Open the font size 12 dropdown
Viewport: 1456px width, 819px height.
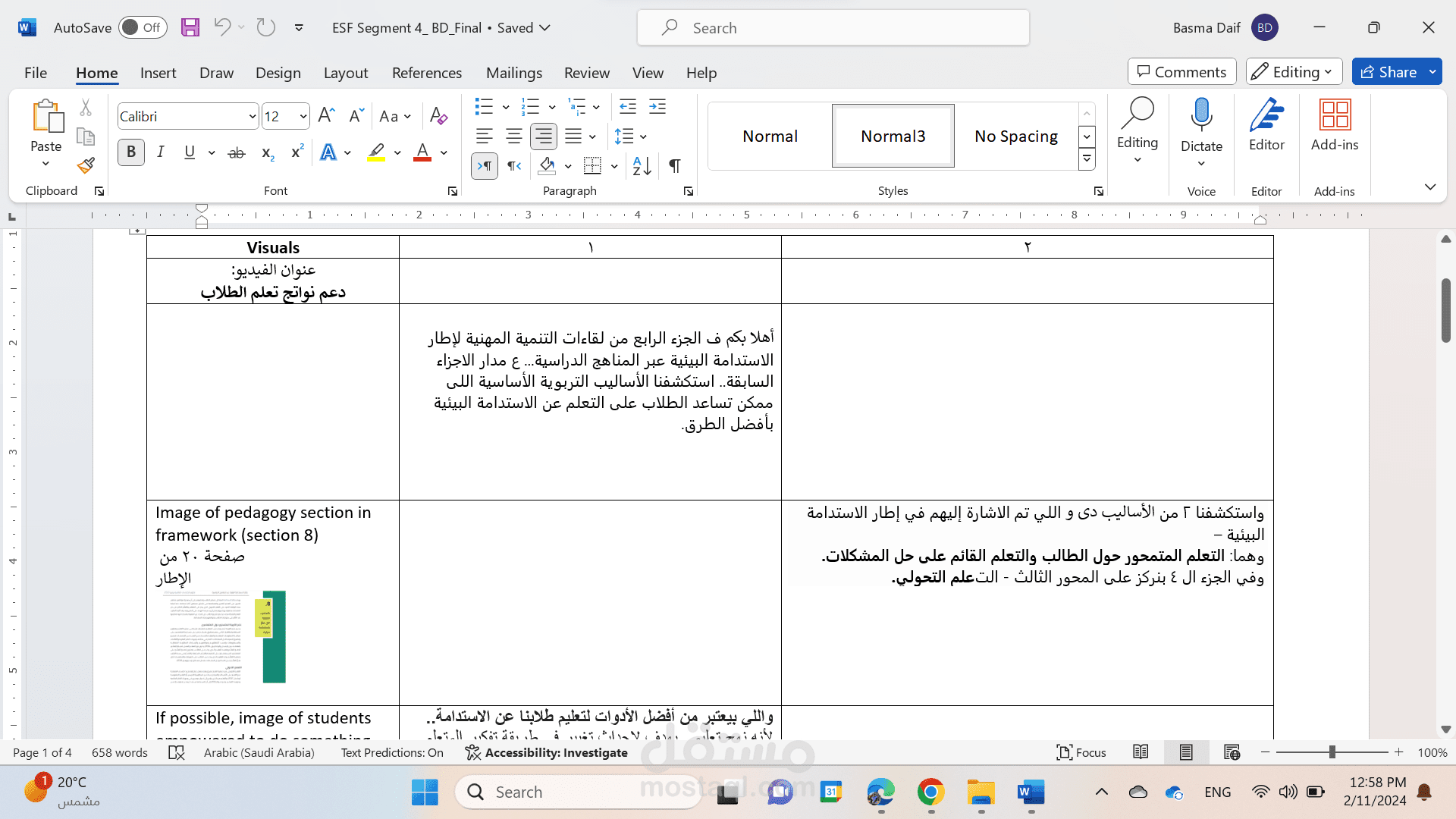pos(303,116)
